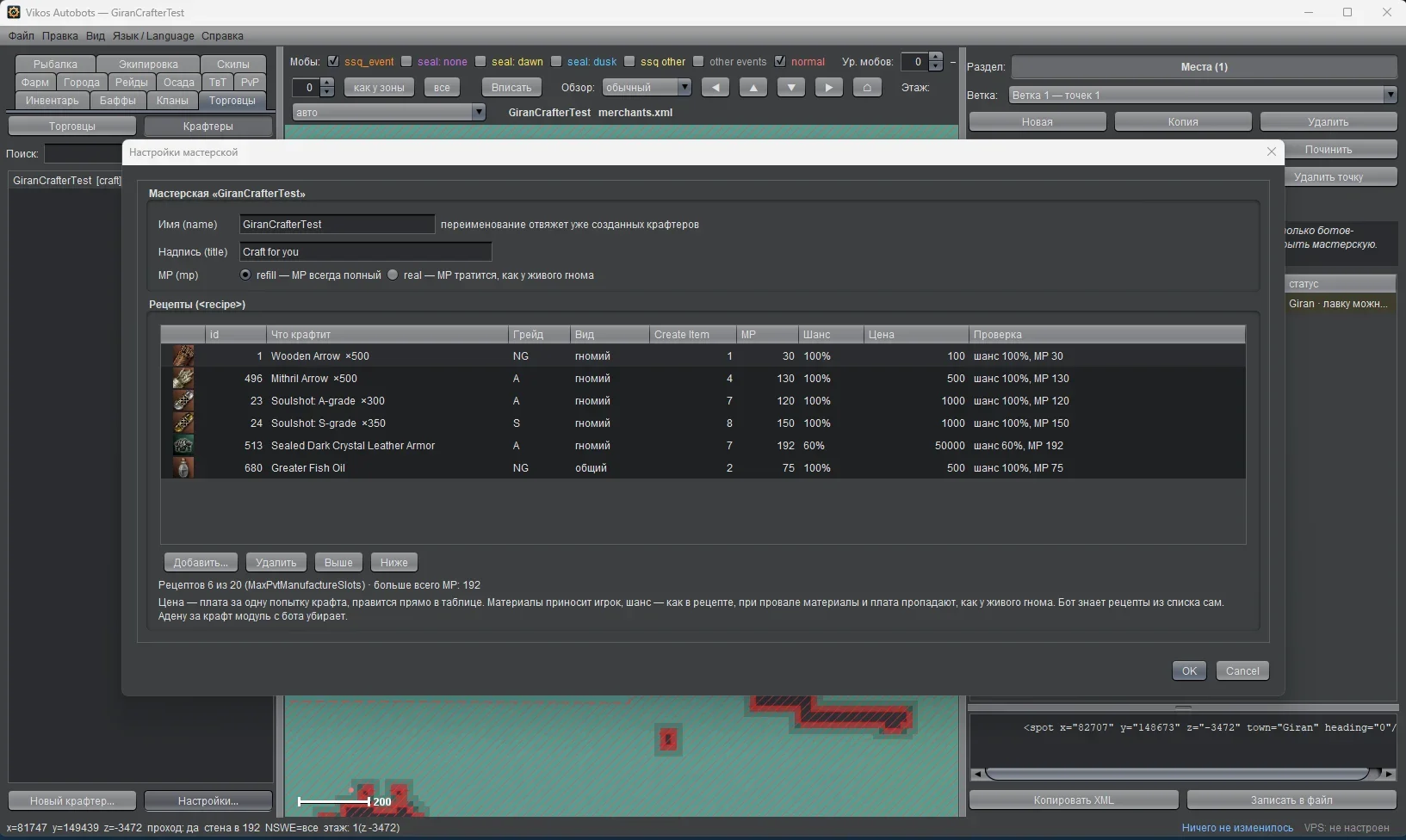Click the home view button in the toolbar
Image resolution: width=1406 pixels, height=840 pixels.
[x=867, y=87]
